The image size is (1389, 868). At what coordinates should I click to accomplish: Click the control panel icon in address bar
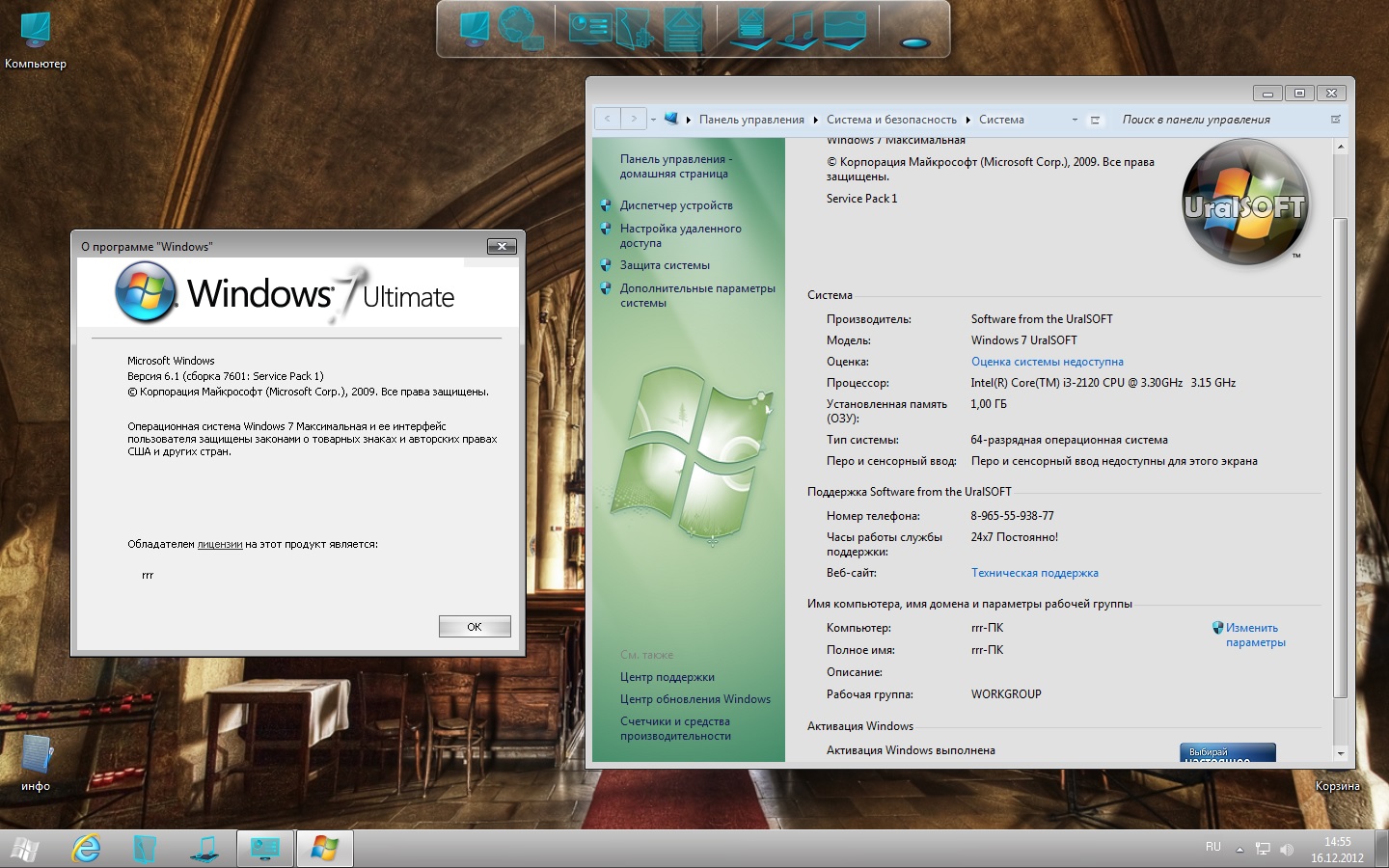pos(671,119)
